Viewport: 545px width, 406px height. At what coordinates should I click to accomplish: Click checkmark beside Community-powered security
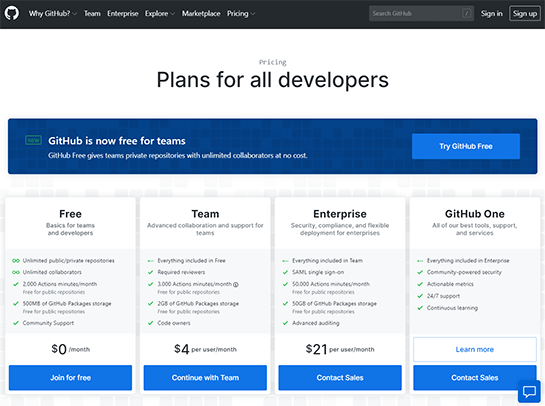coord(420,272)
